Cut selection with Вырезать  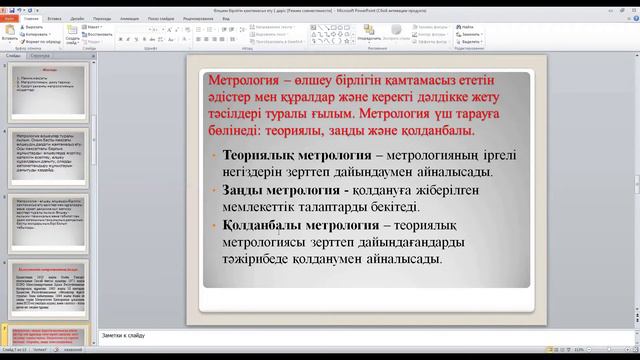pyautogui.click(x=32, y=27)
